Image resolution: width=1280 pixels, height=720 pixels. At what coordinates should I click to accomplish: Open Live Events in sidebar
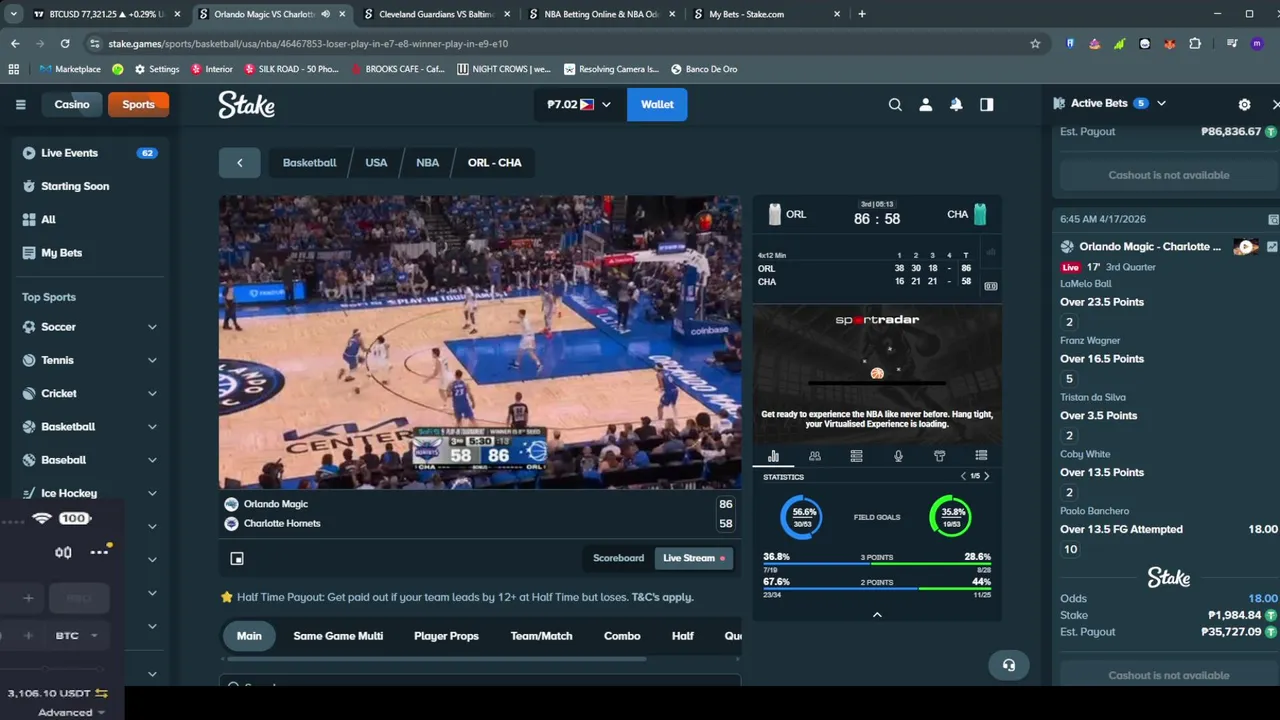coord(89,153)
